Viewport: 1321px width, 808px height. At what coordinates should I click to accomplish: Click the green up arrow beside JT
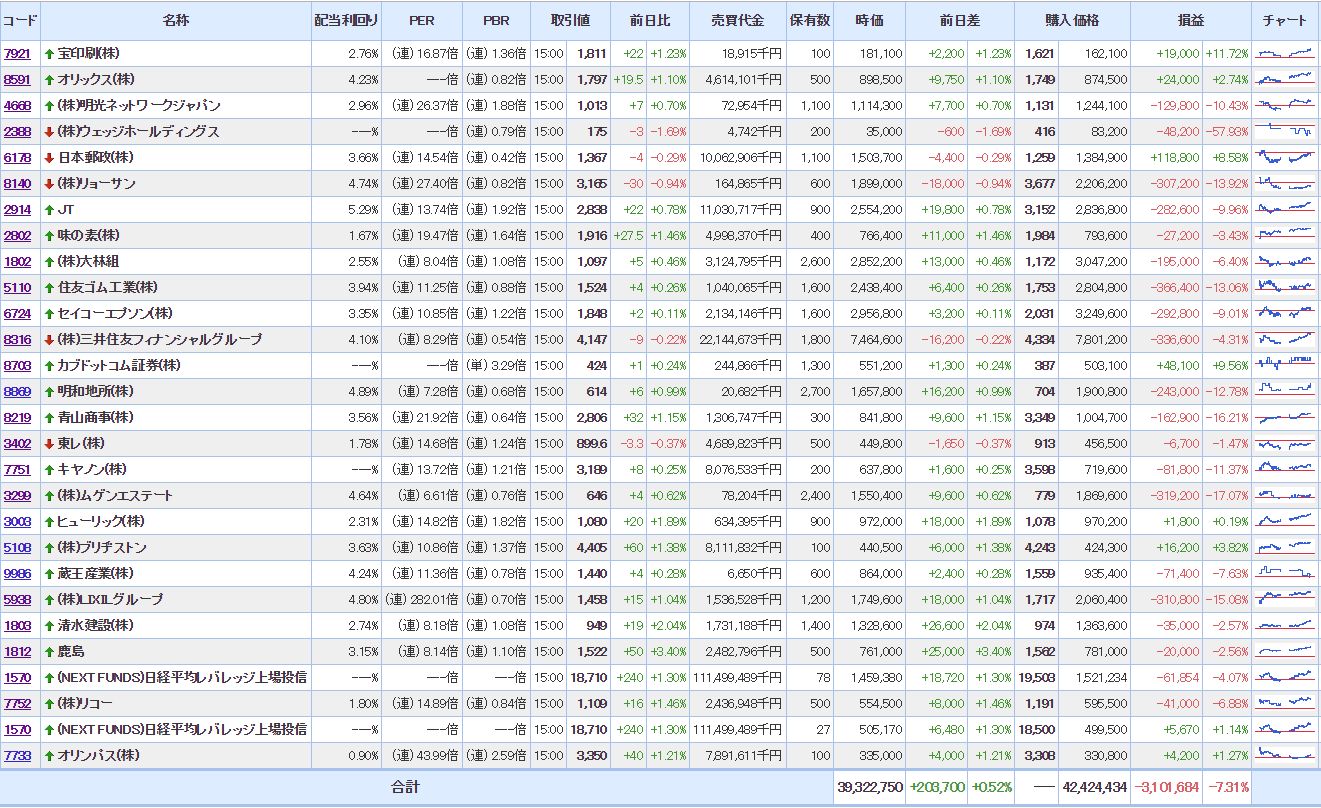[49, 209]
